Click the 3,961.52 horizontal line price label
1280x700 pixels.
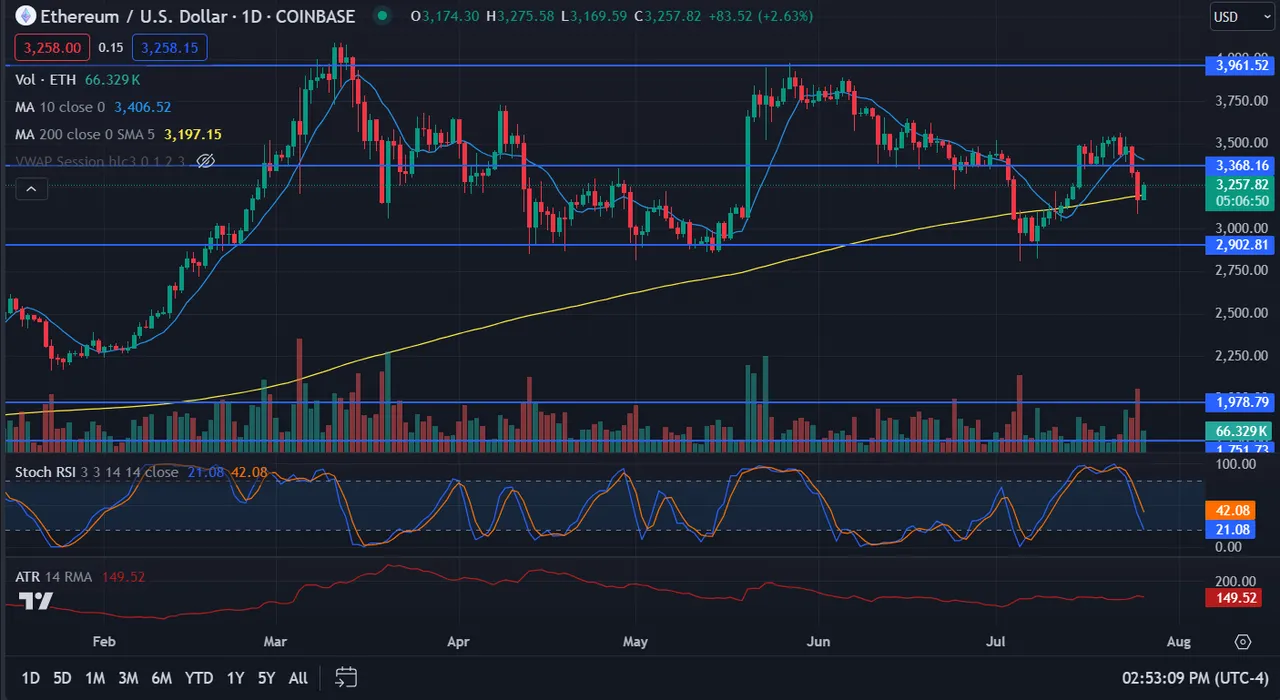(x=1242, y=65)
